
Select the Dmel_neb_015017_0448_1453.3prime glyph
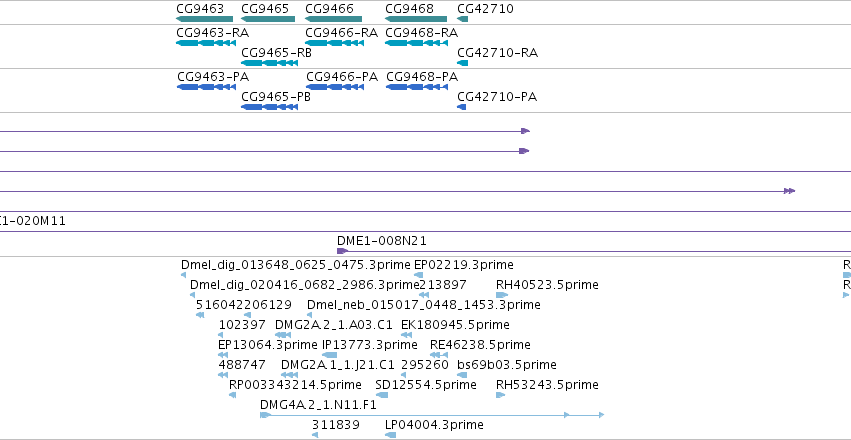click(309, 315)
